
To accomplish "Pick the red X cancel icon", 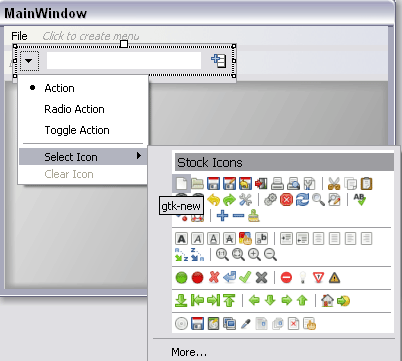I will (x=213, y=278).
